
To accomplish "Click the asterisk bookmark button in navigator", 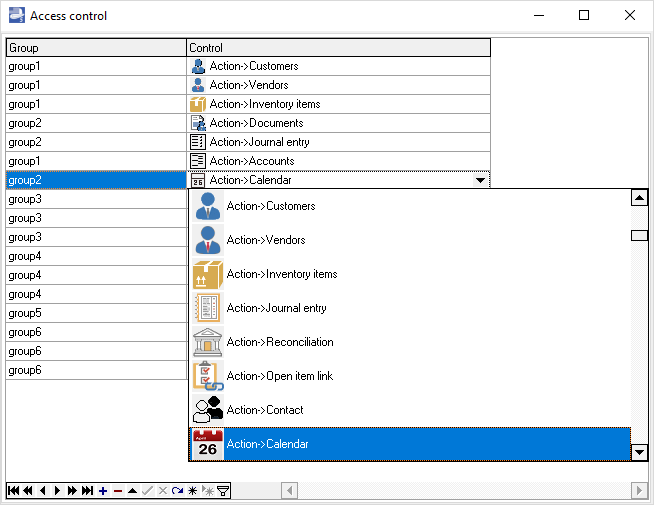I will point(192,491).
